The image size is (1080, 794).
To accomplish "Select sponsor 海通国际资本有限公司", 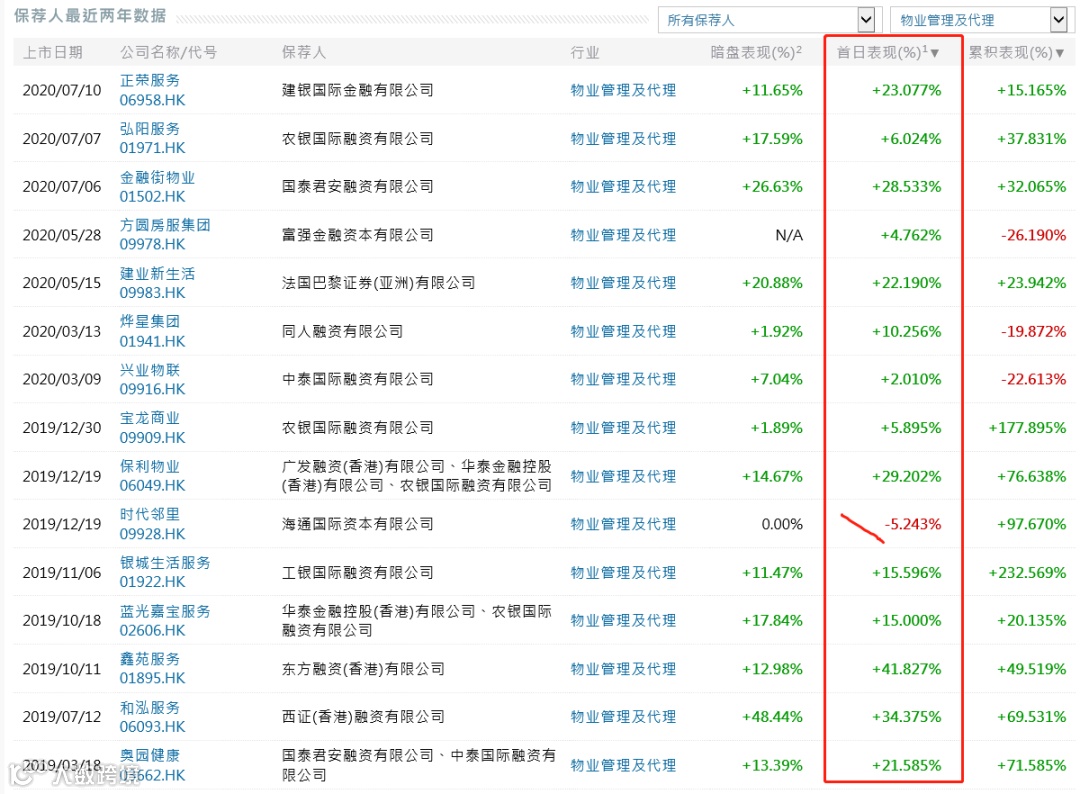I will click(357, 524).
